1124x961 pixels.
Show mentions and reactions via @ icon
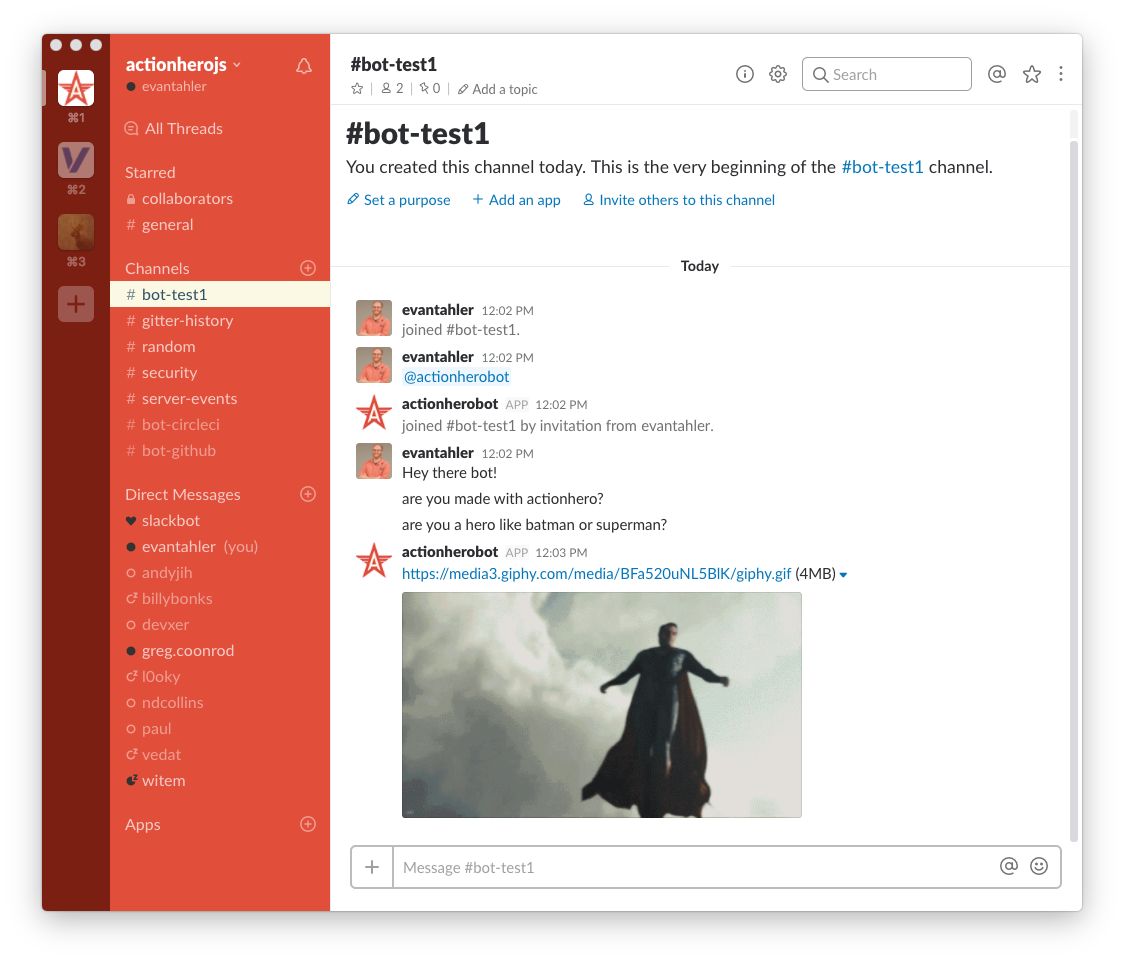(x=996, y=74)
